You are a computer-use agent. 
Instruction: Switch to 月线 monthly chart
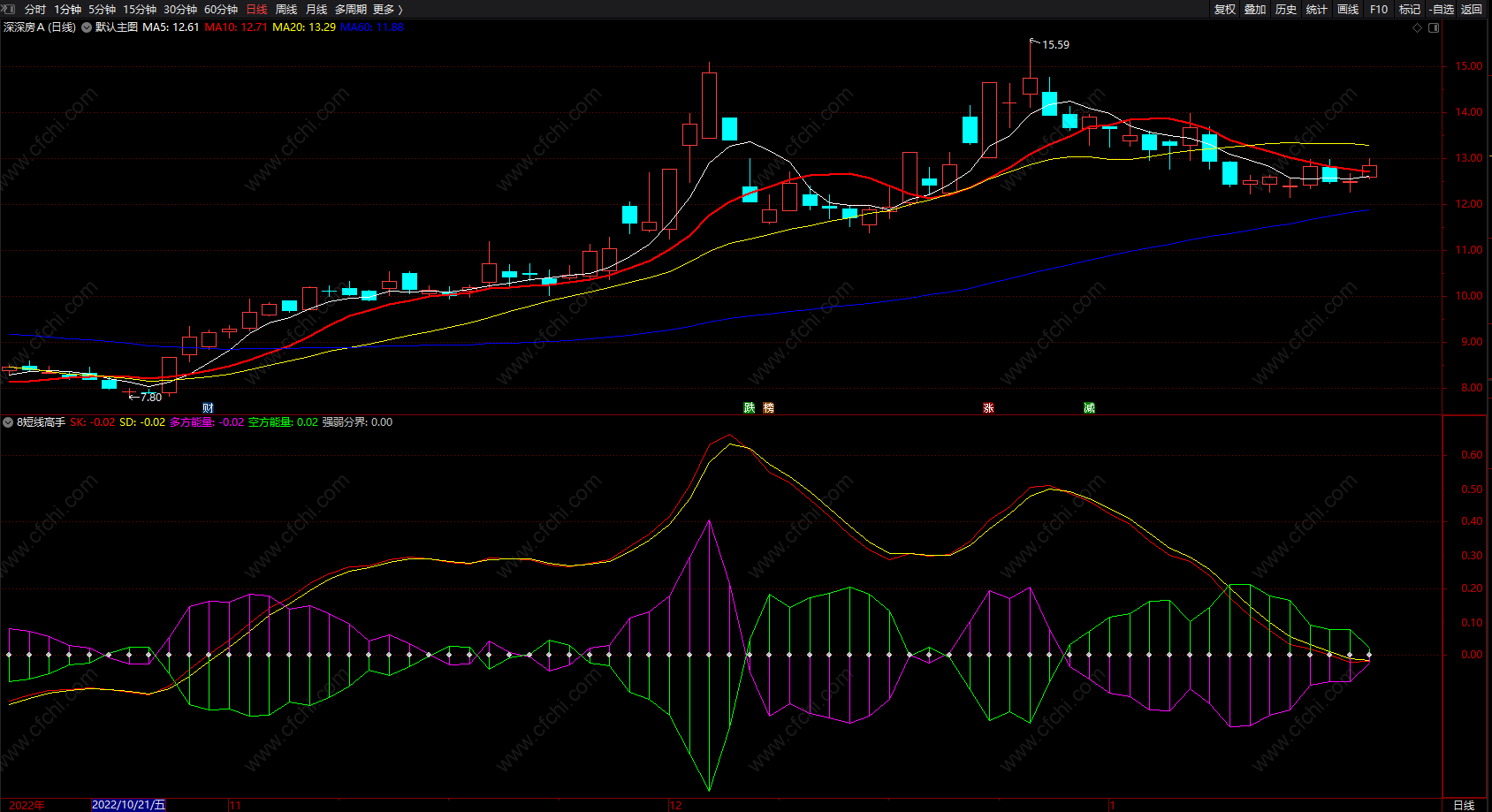click(x=316, y=9)
